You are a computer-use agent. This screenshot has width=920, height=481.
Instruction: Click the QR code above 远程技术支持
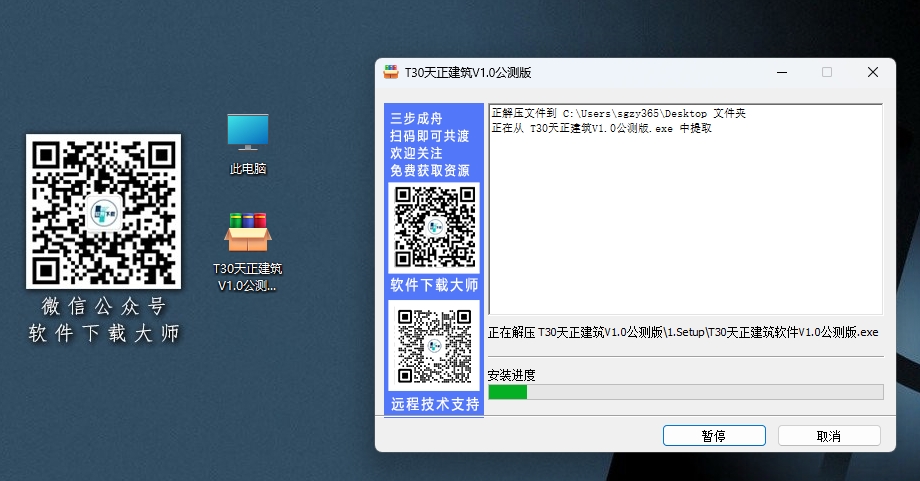(434, 345)
